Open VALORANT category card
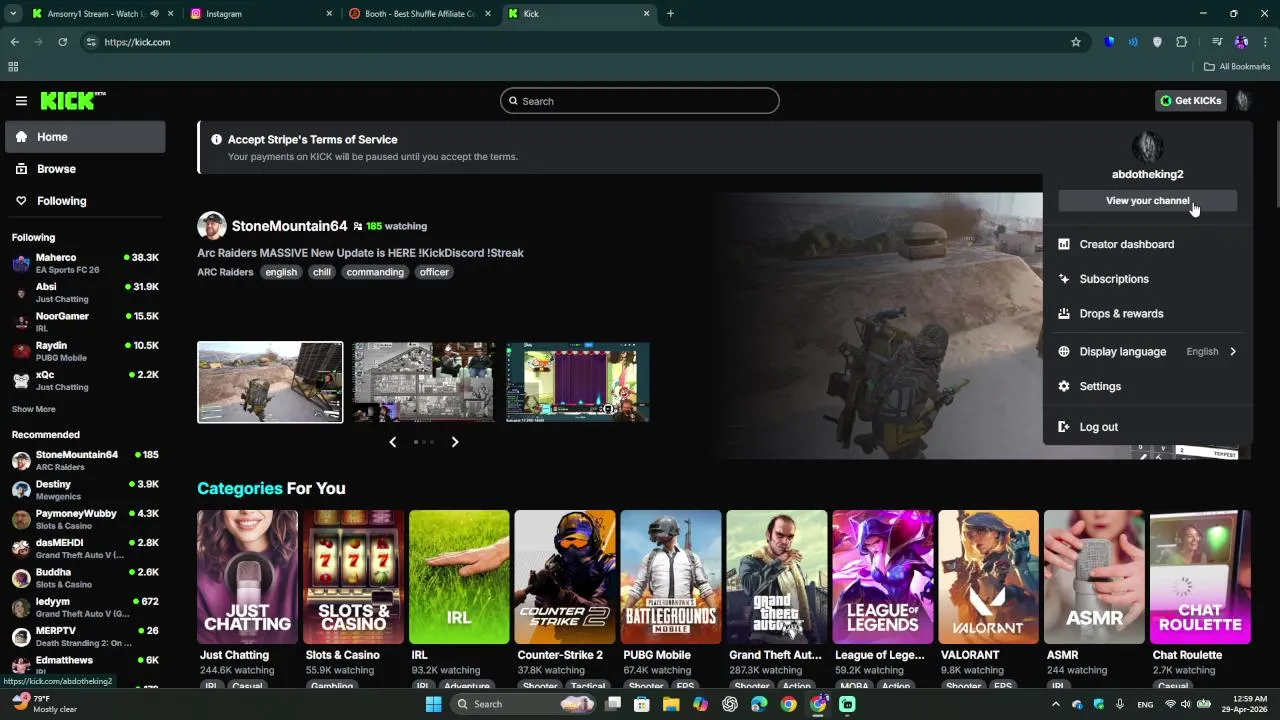The image size is (1280, 720). tap(989, 577)
